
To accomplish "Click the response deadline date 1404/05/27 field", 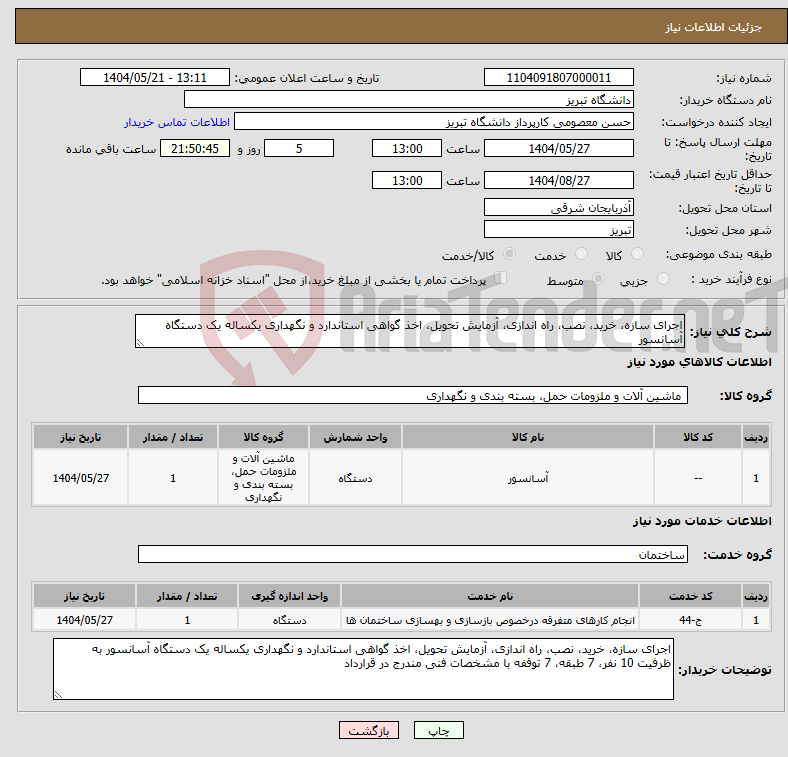I will pos(558,148).
